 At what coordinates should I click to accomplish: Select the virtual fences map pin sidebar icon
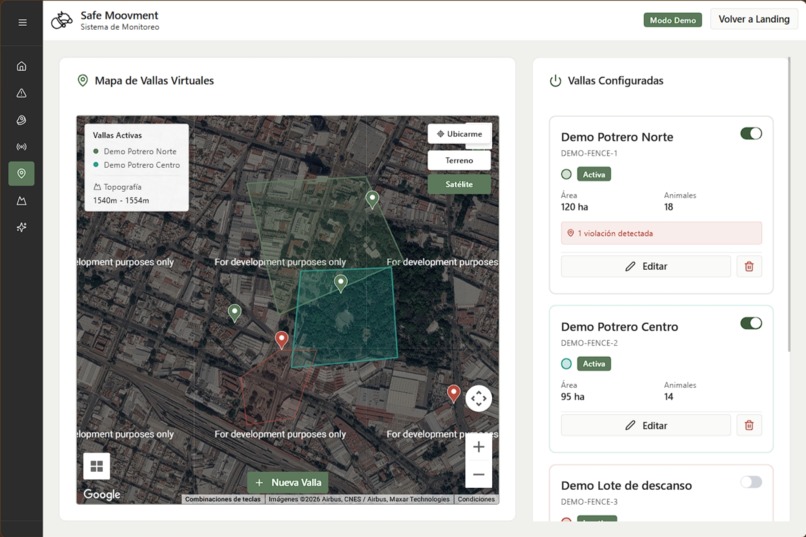tap(22, 174)
